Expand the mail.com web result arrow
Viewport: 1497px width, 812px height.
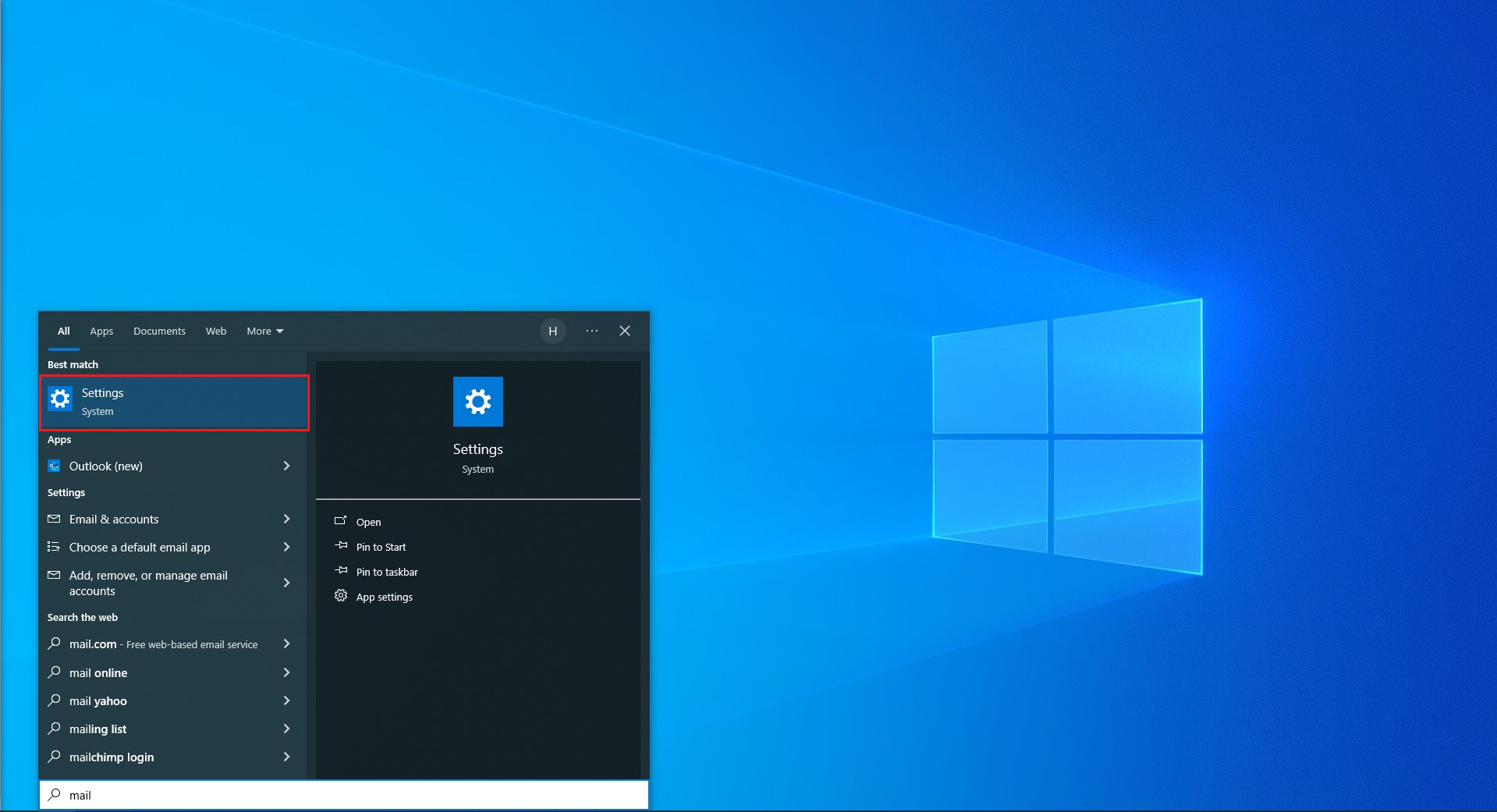[x=286, y=644]
